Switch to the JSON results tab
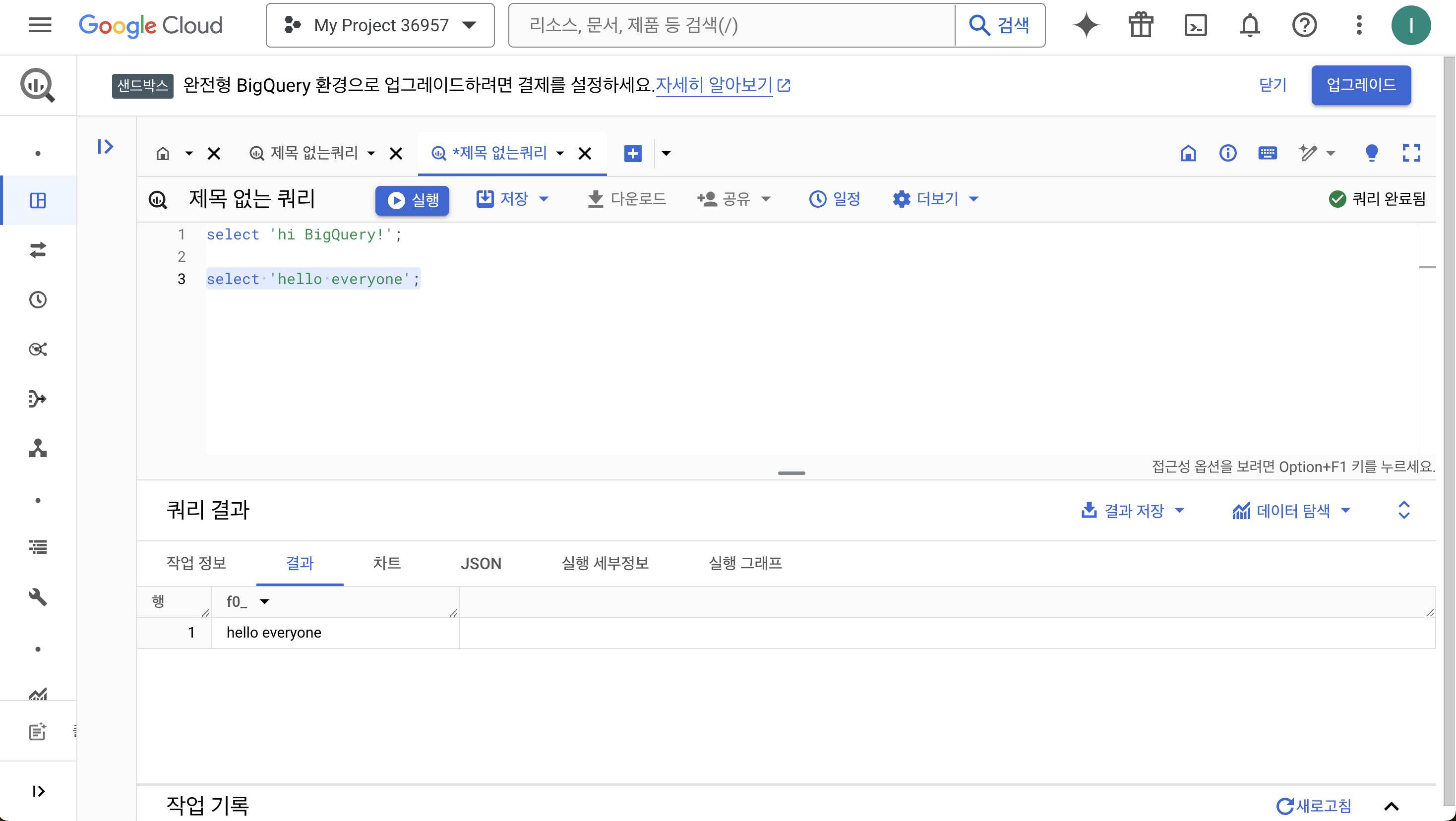 tap(481, 563)
